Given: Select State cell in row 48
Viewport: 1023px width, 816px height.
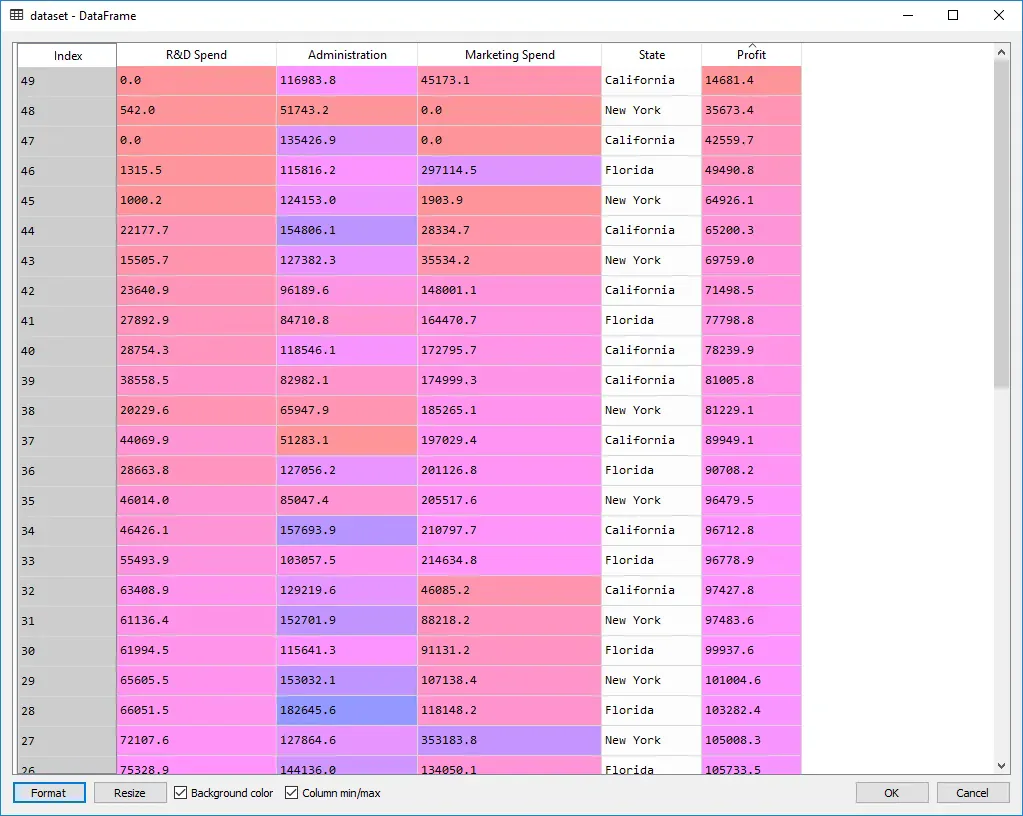Looking at the screenshot, I should (x=651, y=110).
